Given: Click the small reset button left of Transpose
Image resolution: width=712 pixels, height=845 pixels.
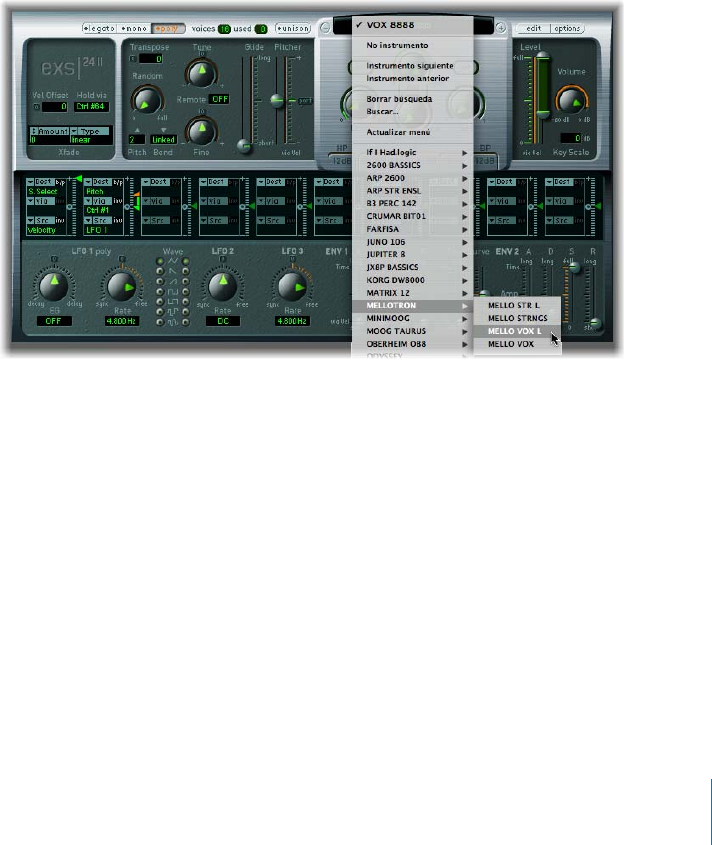Looking at the screenshot, I should coord(133,59).
